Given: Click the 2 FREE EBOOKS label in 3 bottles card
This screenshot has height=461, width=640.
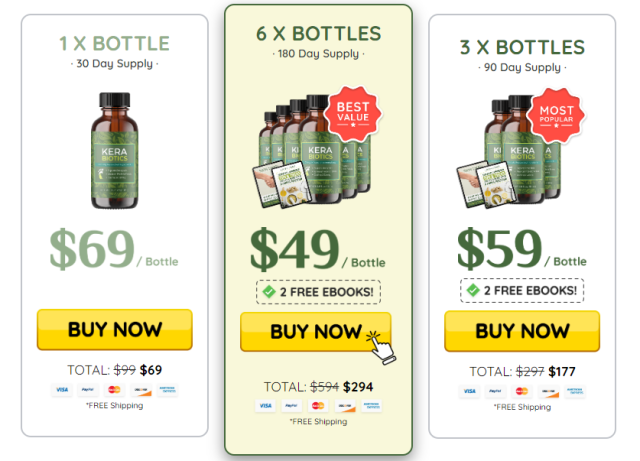Looking at the screenshot, I should tap(530, 290).
